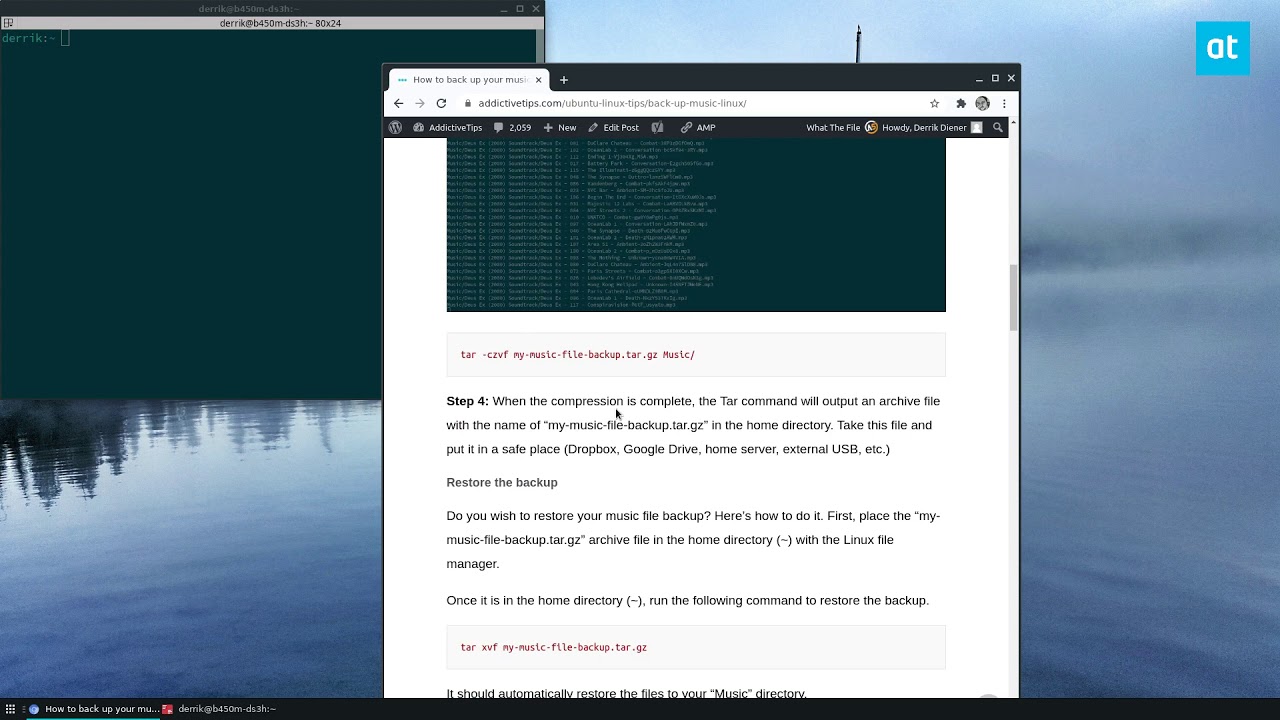Screen dimensions: 1280x720
Task: Maximize the Chrome browser window
Action: pyautogui.click(x=995, y=78)
